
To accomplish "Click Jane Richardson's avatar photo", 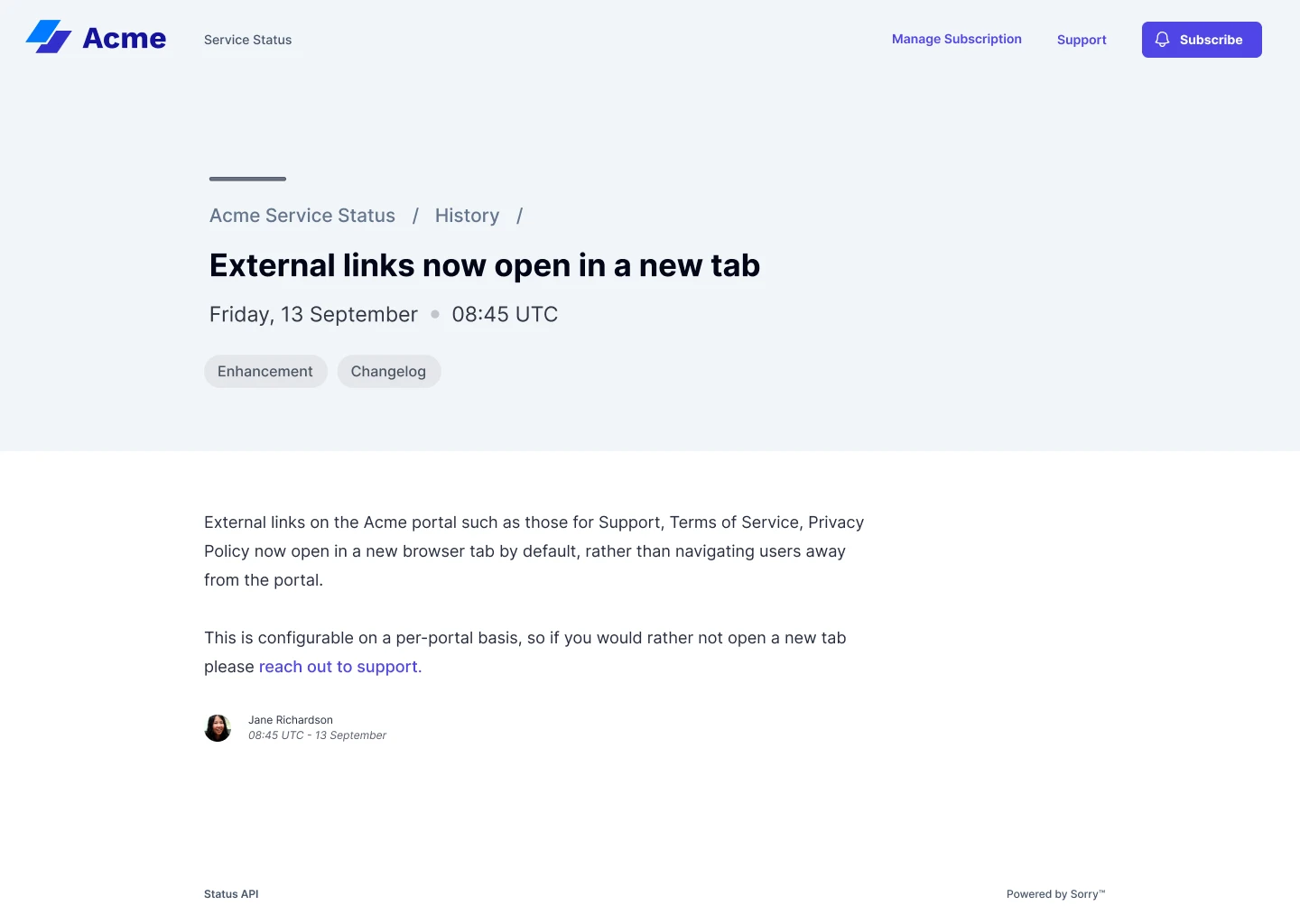I will tap(218, 728).
